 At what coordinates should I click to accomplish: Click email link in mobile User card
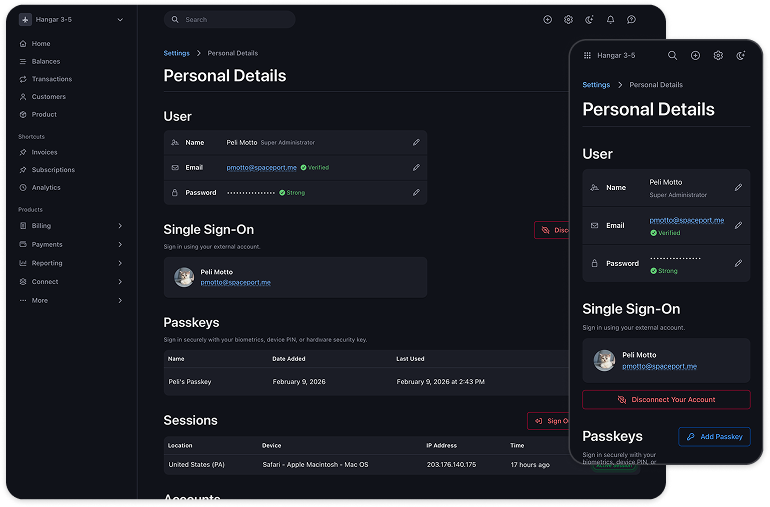687,220
